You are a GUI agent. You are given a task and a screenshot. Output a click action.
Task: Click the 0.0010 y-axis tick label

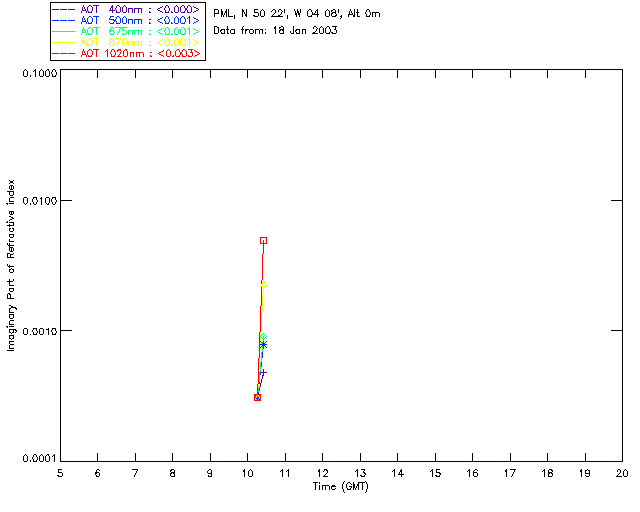click(x=40, y=331)
